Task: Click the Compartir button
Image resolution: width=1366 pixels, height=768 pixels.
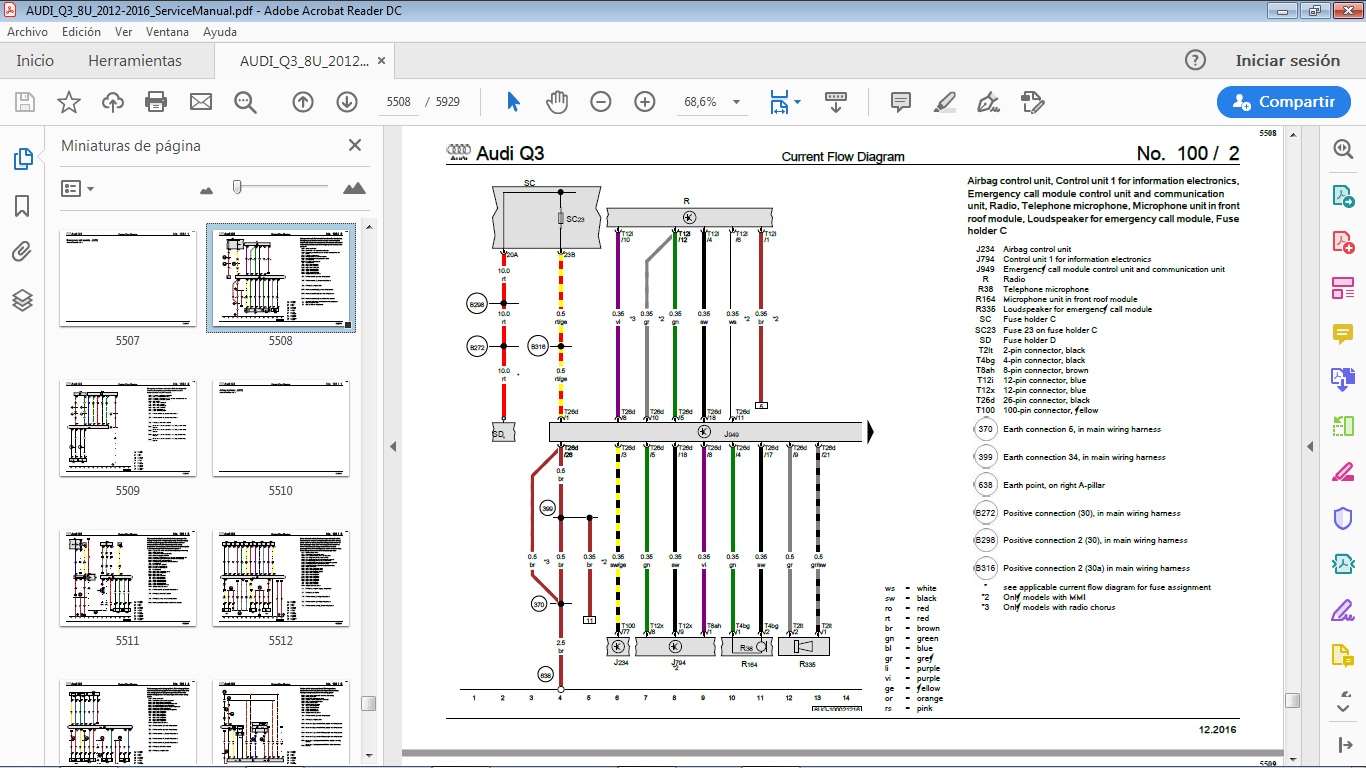Action: 1284,102
